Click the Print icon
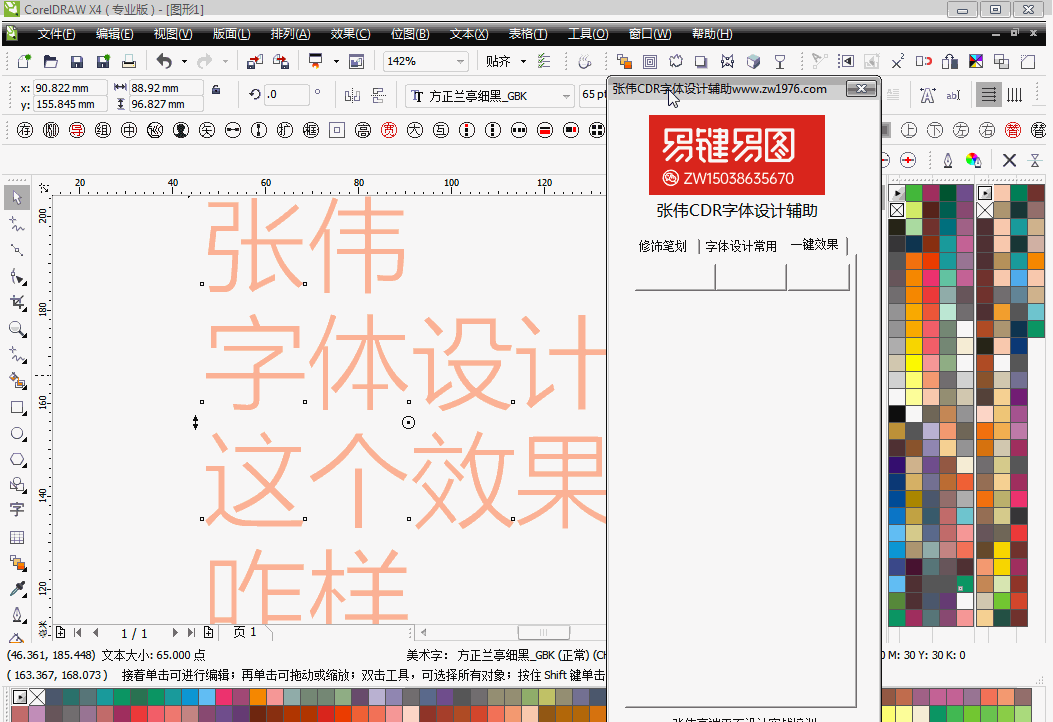 [x=128, y=61]
